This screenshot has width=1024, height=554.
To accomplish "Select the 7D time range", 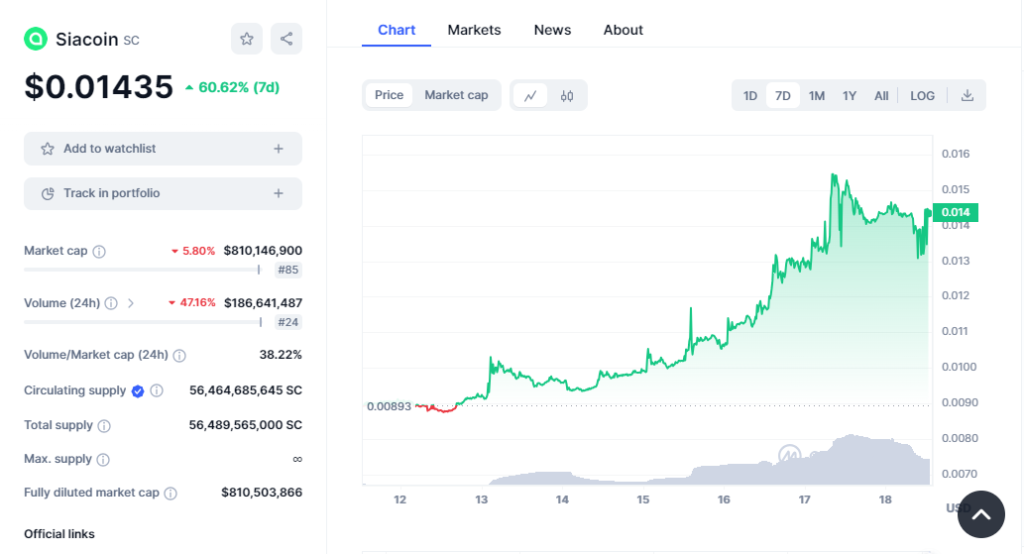I will (x=782, y=95).
